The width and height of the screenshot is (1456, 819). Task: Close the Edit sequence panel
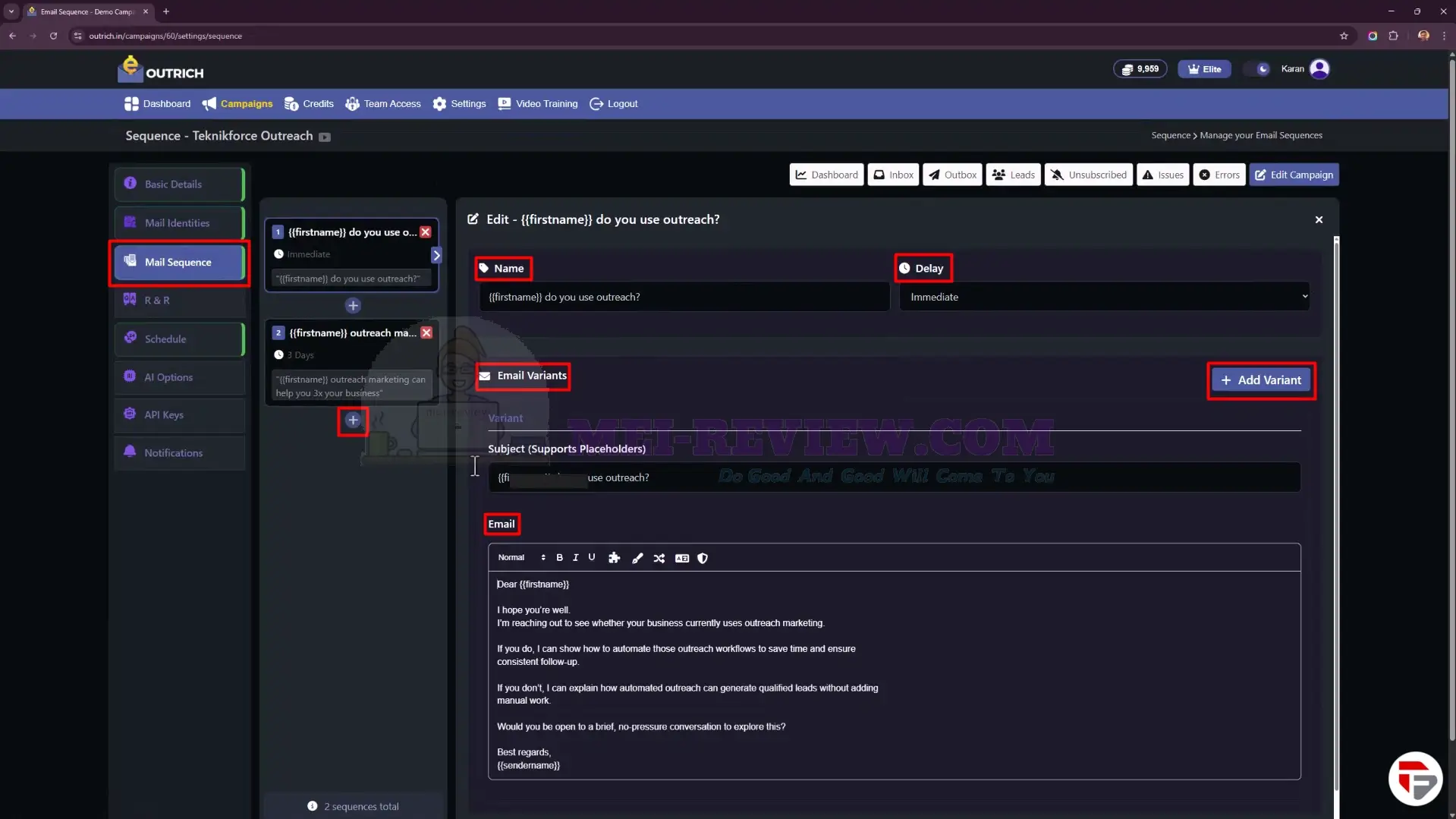click(1319, 219)
